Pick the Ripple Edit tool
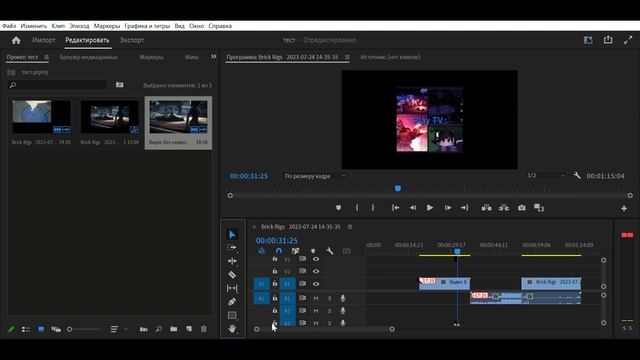 (232, 261)
